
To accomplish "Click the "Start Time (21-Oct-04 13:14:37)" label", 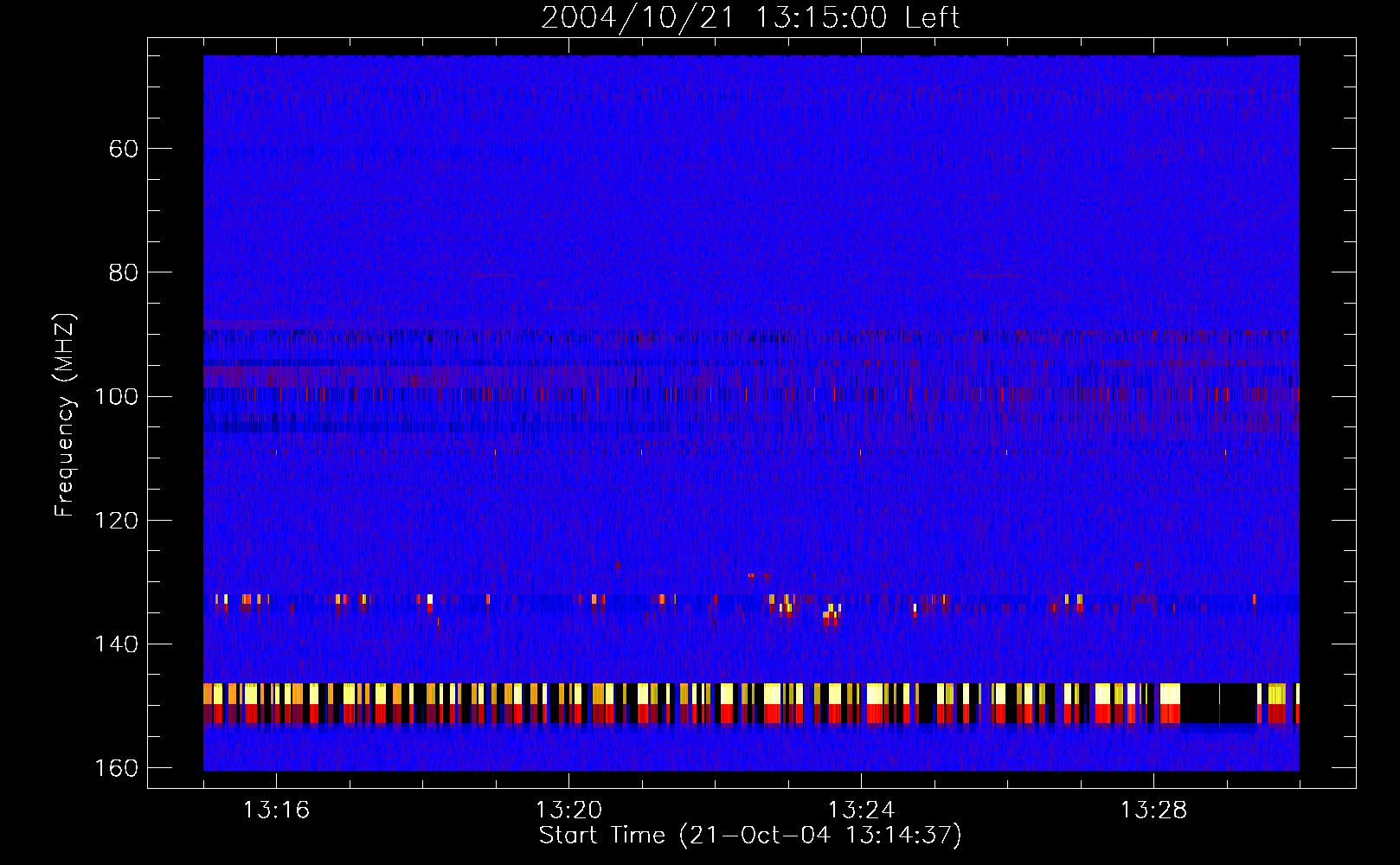I will (x=750, y=836).
